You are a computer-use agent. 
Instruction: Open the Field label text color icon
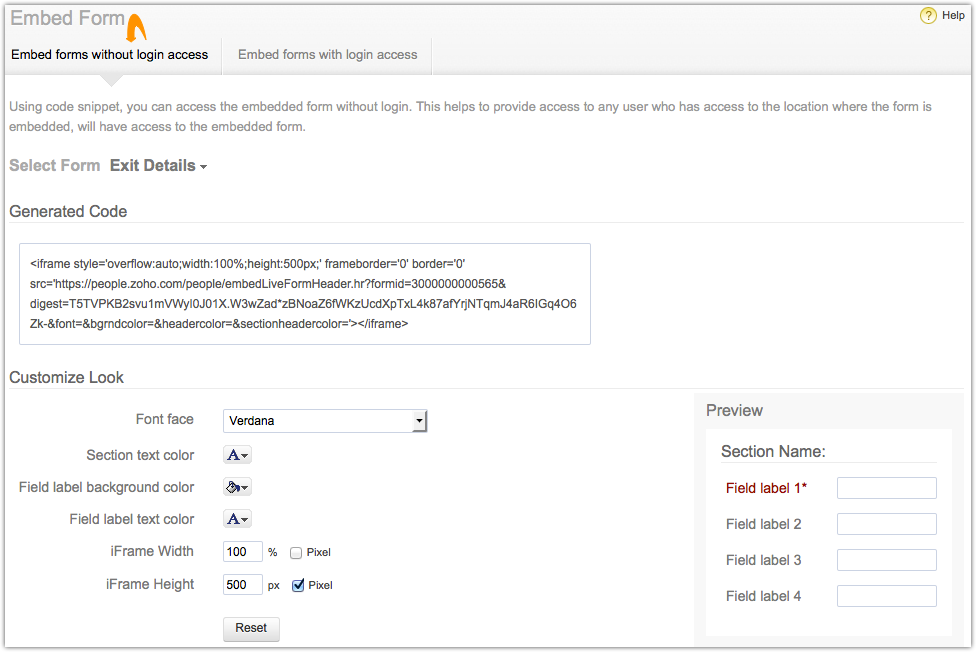(x=236, y=519)
